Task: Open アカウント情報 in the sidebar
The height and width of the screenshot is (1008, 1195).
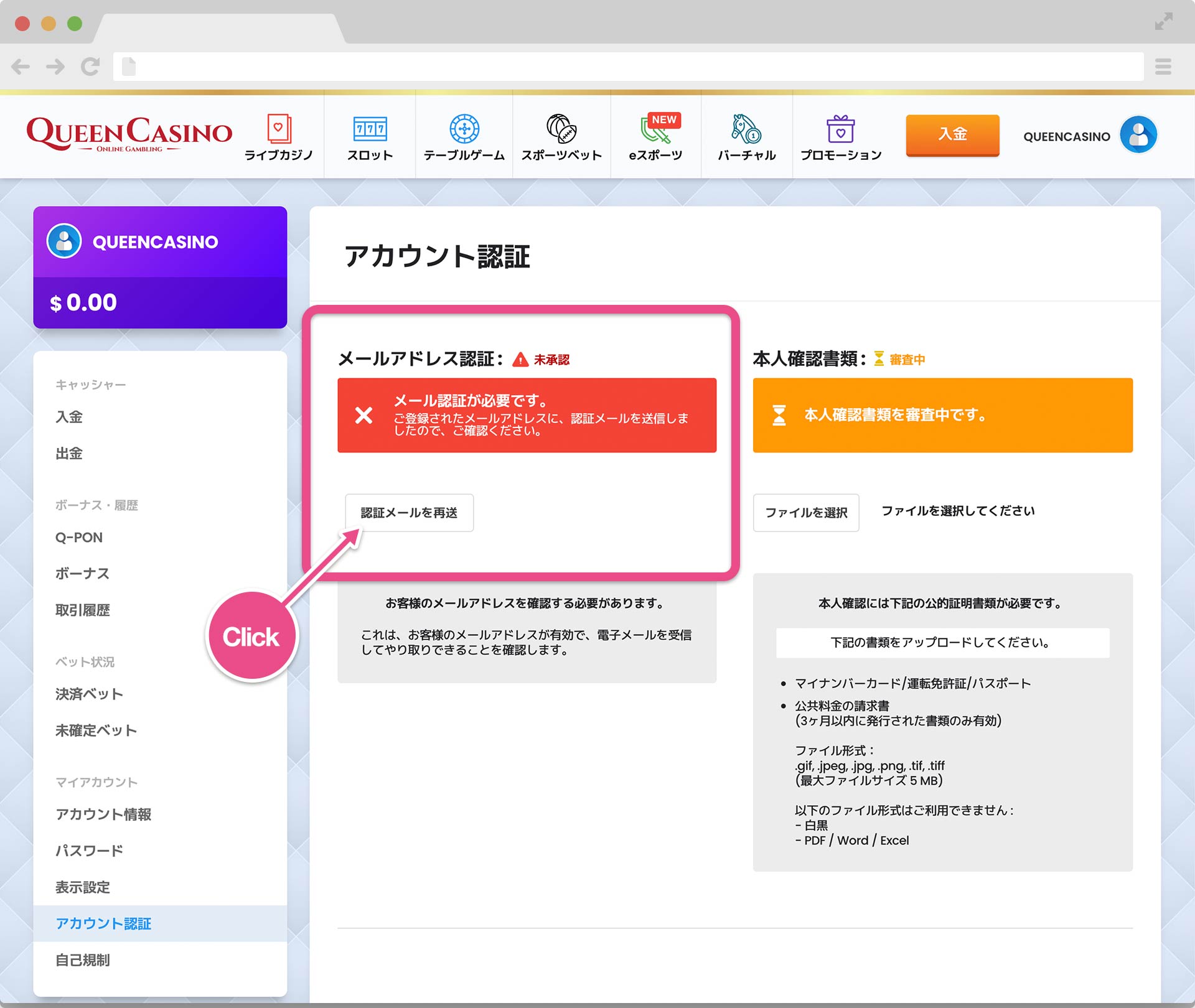Action: (x=103, y=814)
